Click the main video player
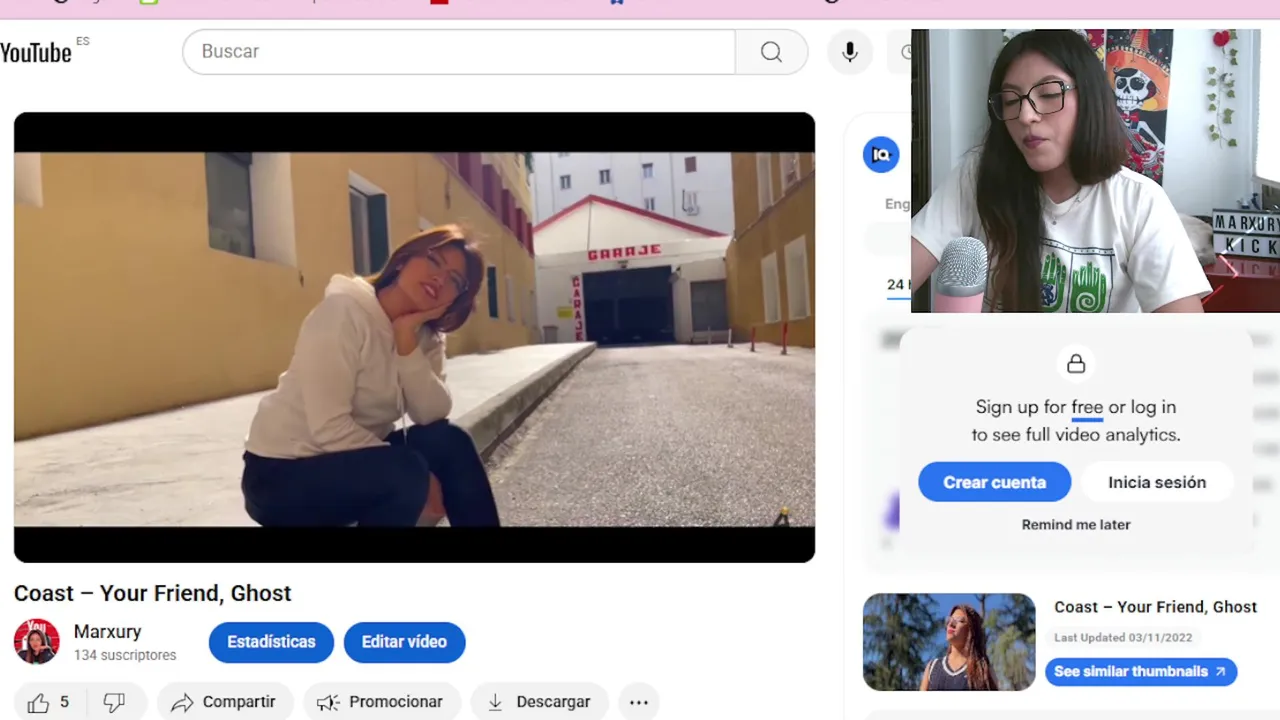Viewport: 1280px width, 720px height. click(414, 337)
